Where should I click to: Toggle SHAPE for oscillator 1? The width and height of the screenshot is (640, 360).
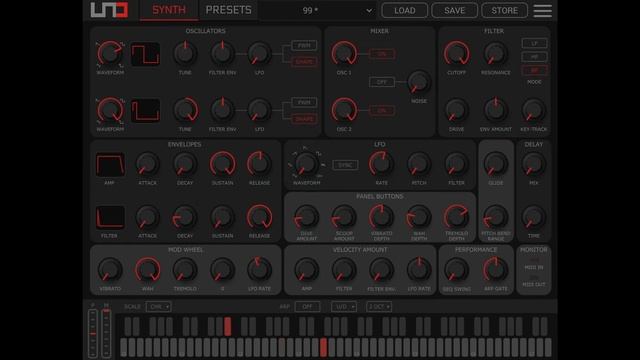[x=304, y=62]
